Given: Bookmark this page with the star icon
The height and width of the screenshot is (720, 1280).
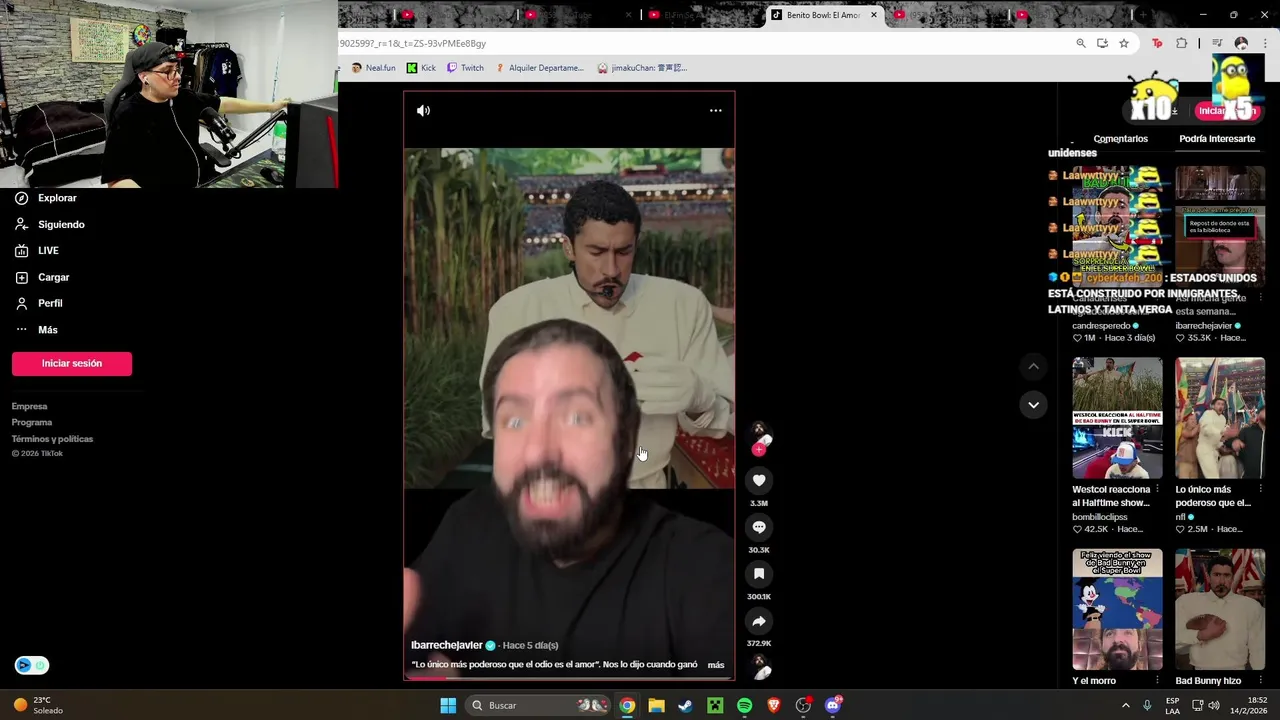Looking at the screenshot, I should 1124,44.
